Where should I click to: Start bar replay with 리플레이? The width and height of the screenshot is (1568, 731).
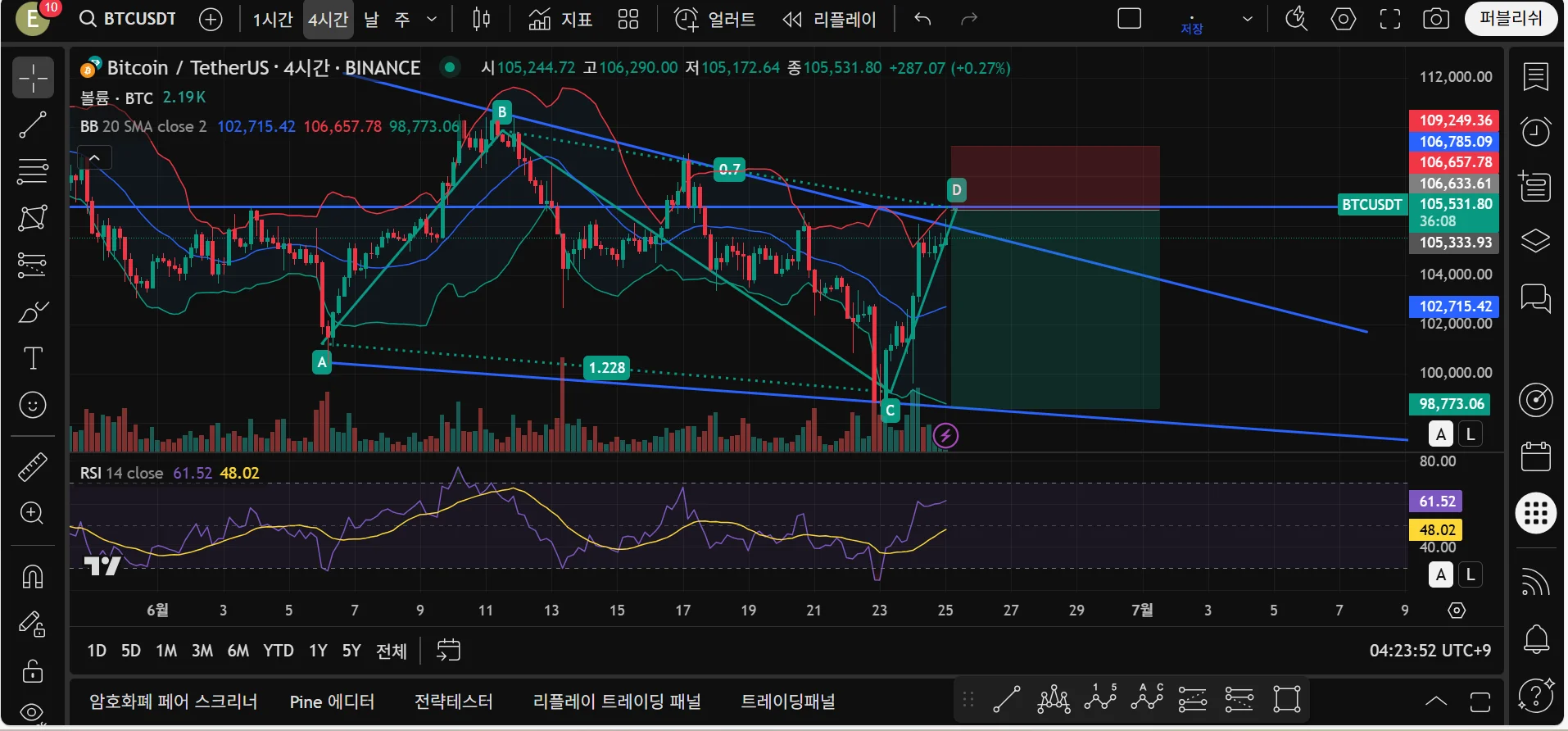[x=829, y=19]
